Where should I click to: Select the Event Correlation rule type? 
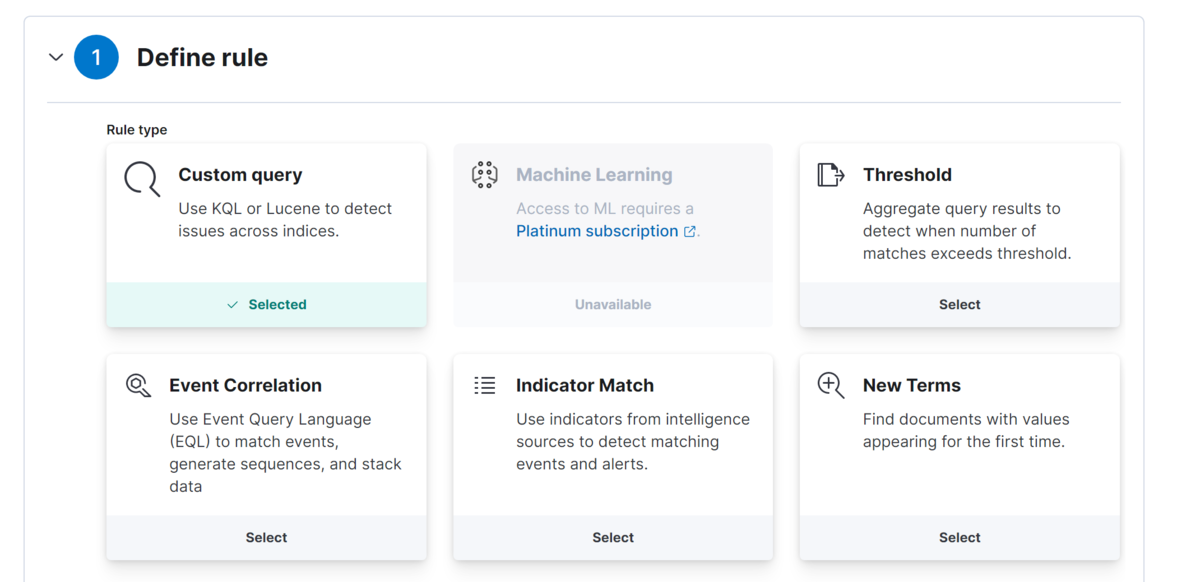(266, 538)
